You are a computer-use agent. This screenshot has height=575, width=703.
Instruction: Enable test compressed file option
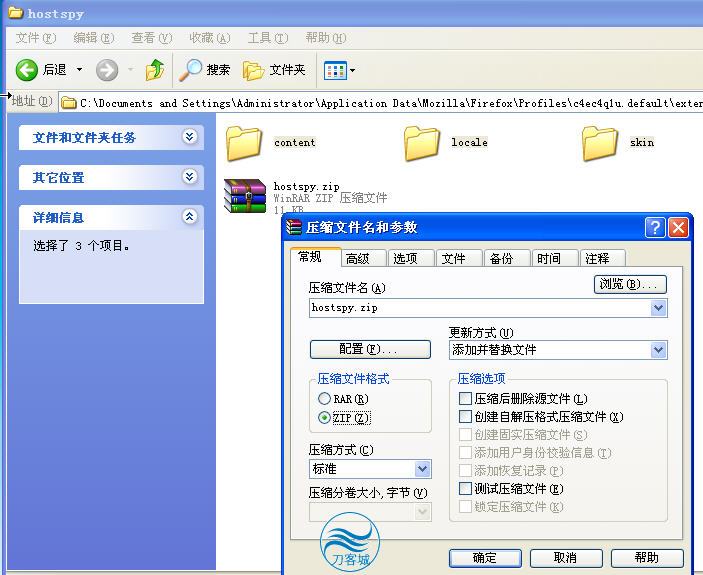point(465,489)
